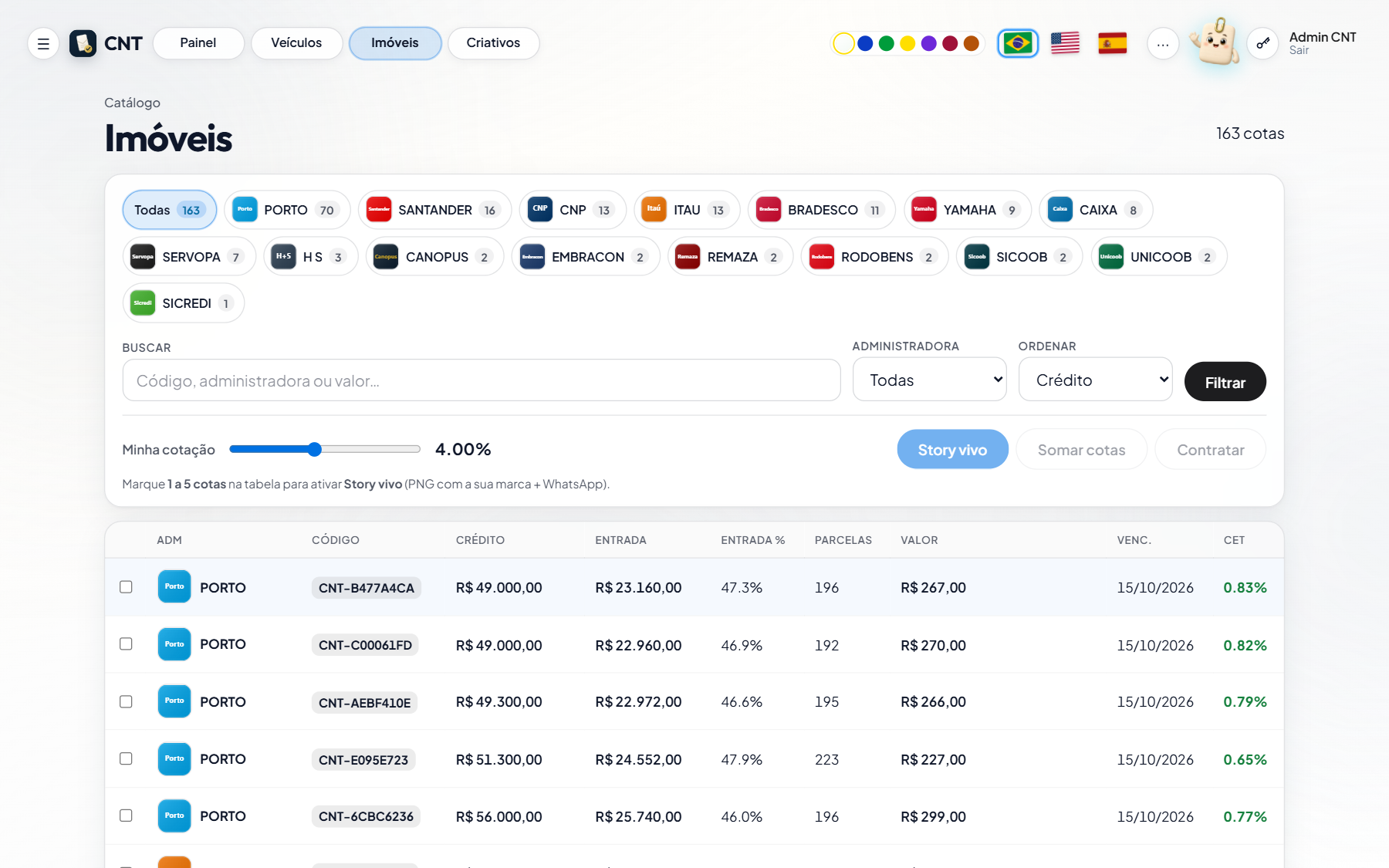Screen dimensions: 1389x868
Task: Open the Ordenar dropdown set to Crédito
Action: tap(1096, 380)
